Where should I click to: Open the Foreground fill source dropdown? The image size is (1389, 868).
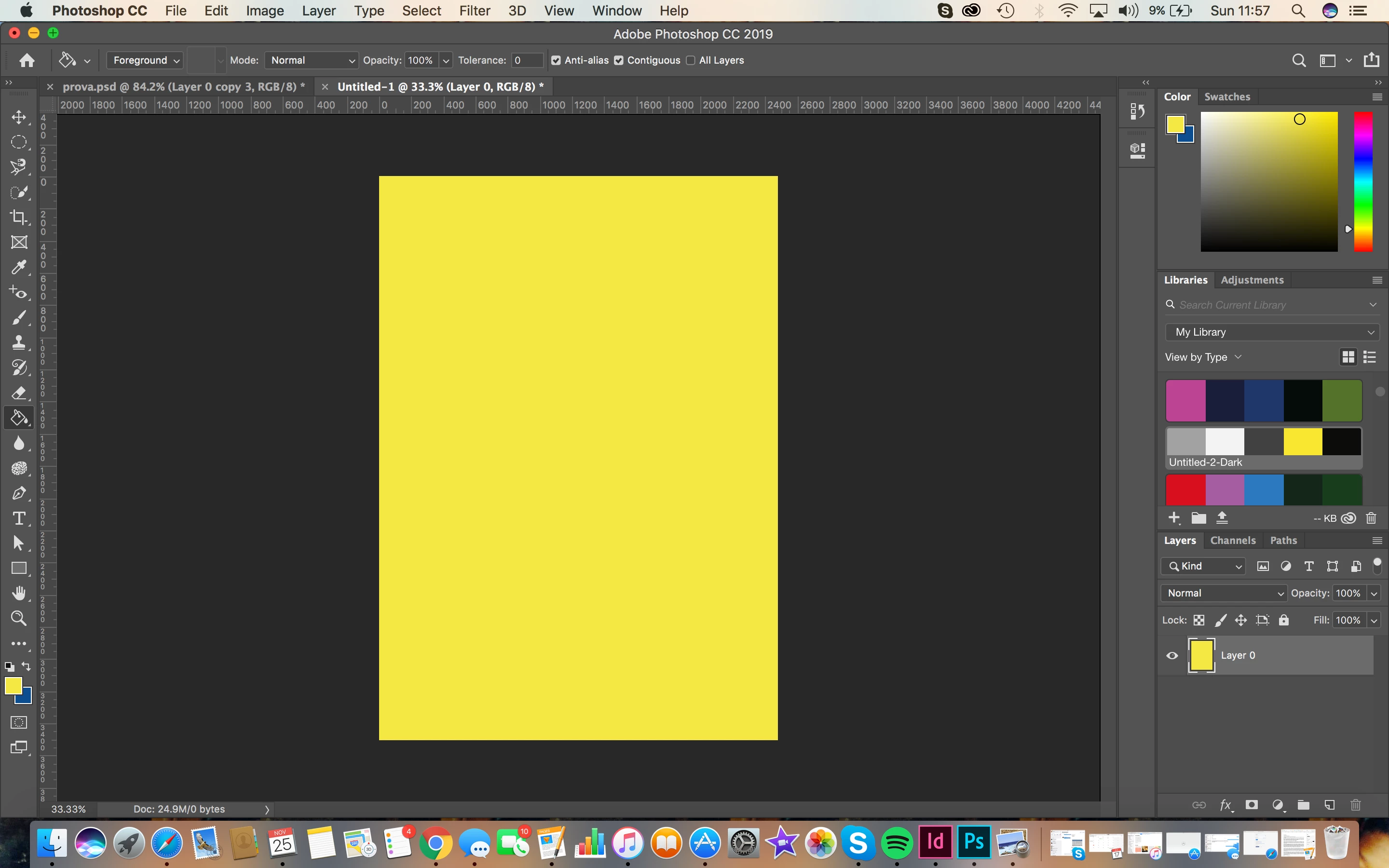[x=145, y=60]
